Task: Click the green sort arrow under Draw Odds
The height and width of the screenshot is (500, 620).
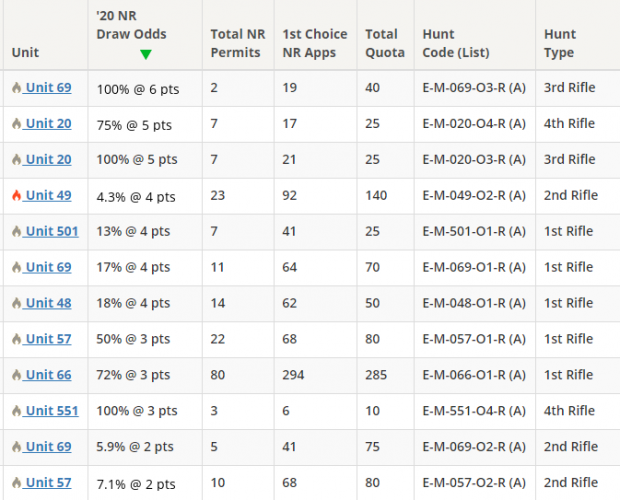Action: [x=146, y=54]
